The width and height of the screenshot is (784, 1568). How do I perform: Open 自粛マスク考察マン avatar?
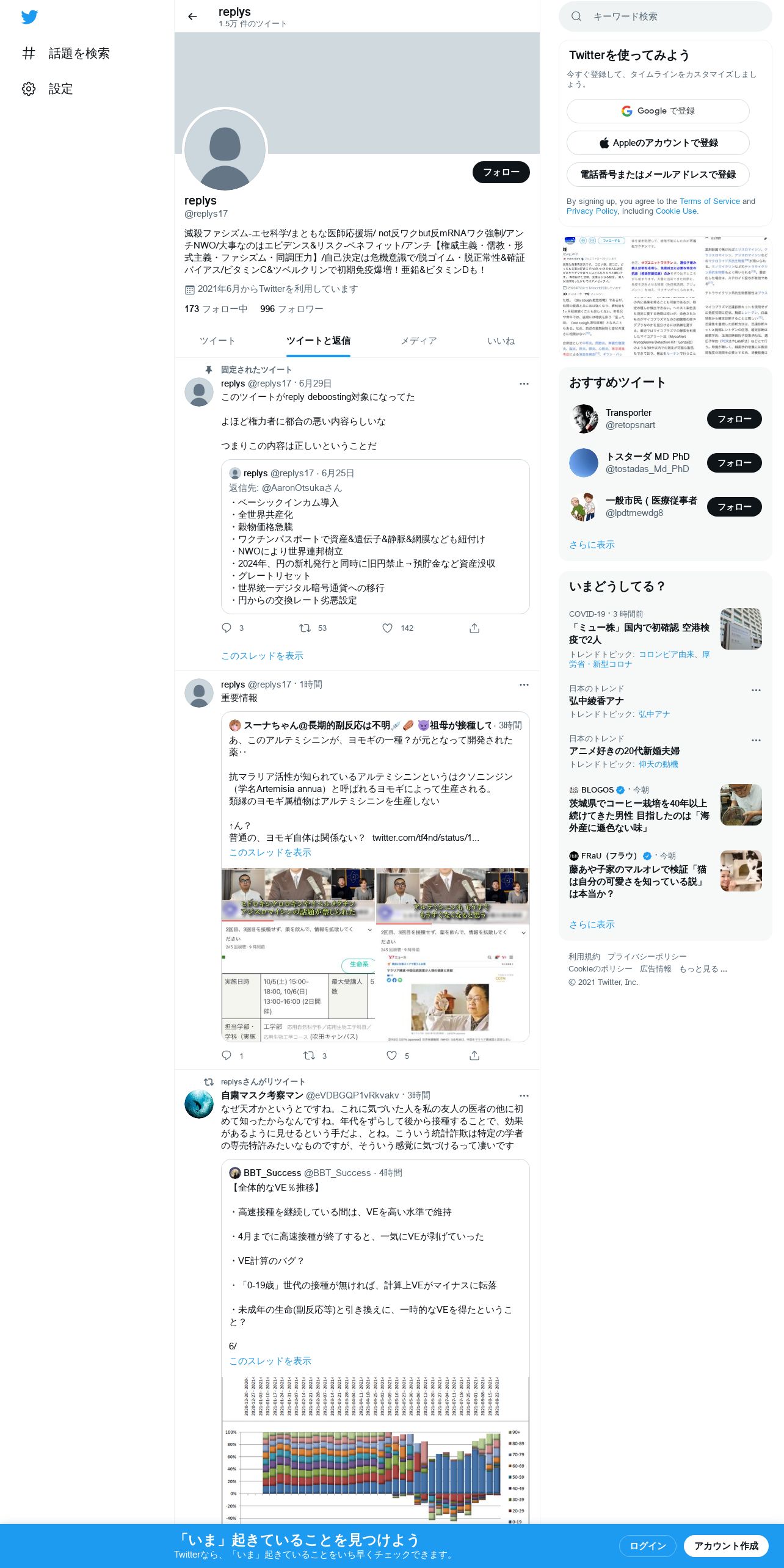(199, 1104)
